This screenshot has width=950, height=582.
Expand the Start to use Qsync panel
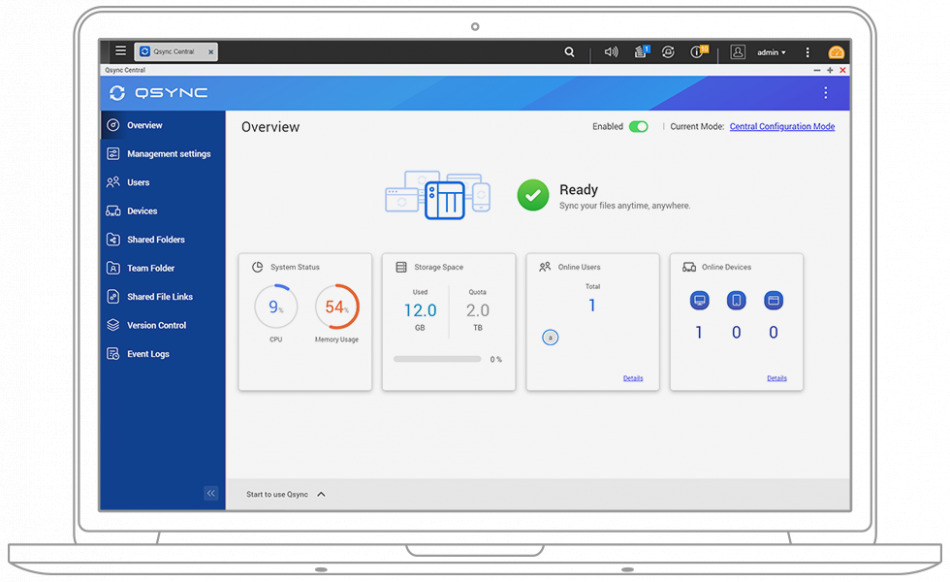click(x=321, y=494)
